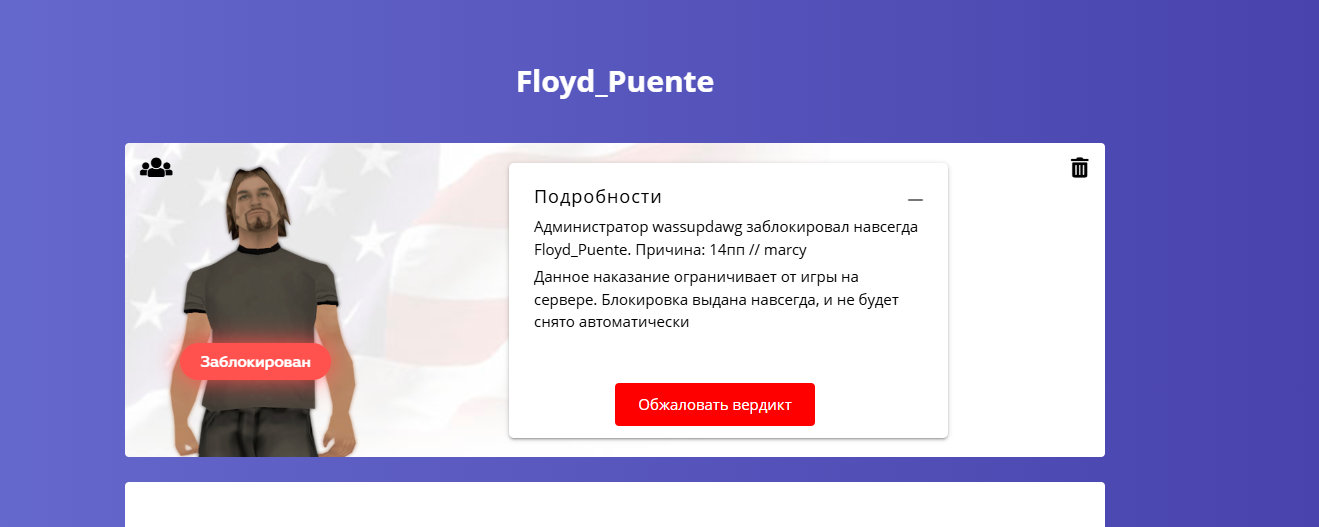Screen dimensions: 1319x527
Task: Click the empty white card below the profile
Action: coord(615,505)
